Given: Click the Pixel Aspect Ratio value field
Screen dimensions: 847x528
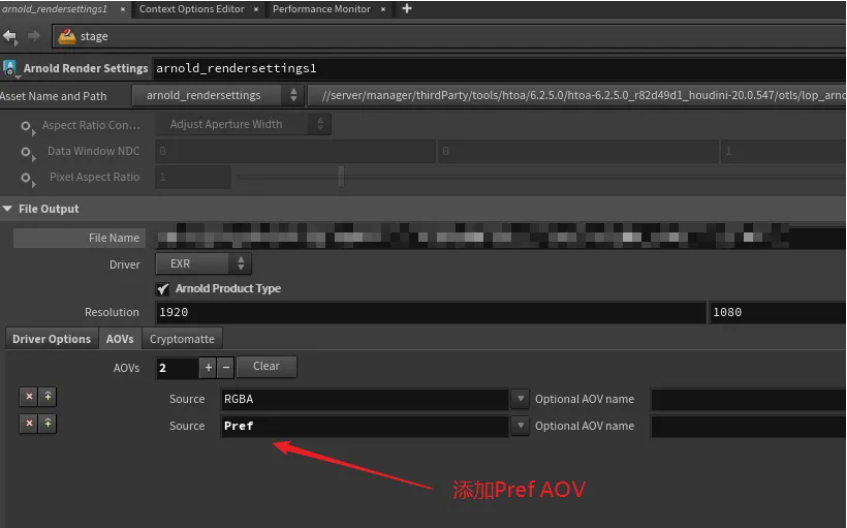Looking at the screenshot, I should 193,177.
